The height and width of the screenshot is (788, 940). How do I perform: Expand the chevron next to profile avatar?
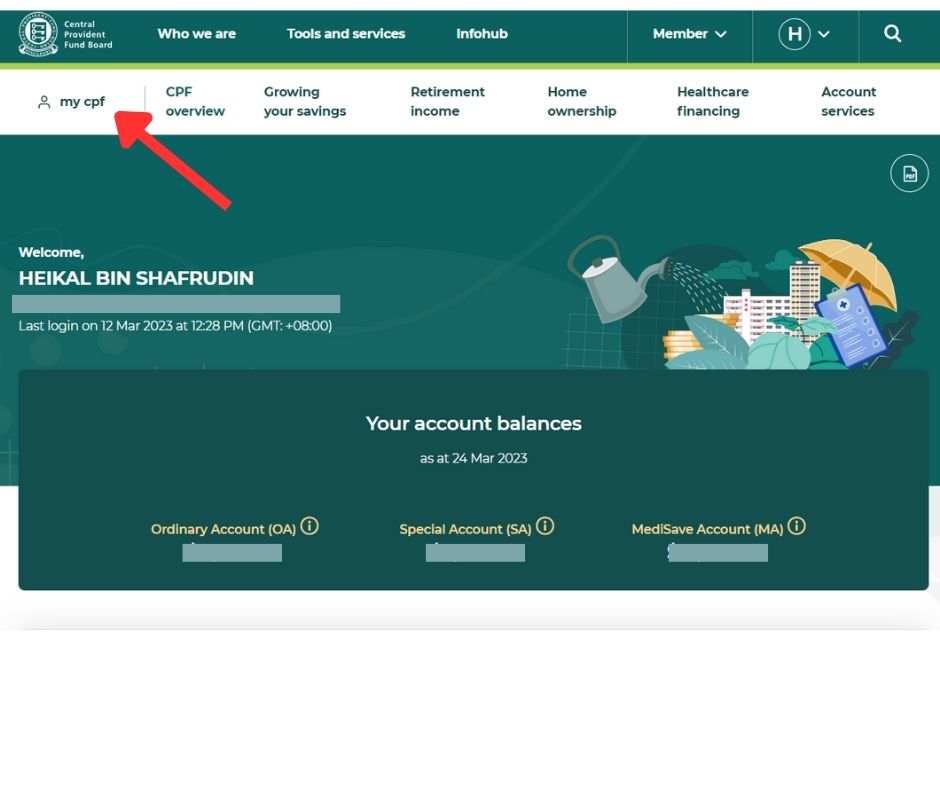click(x=824, y=34)
